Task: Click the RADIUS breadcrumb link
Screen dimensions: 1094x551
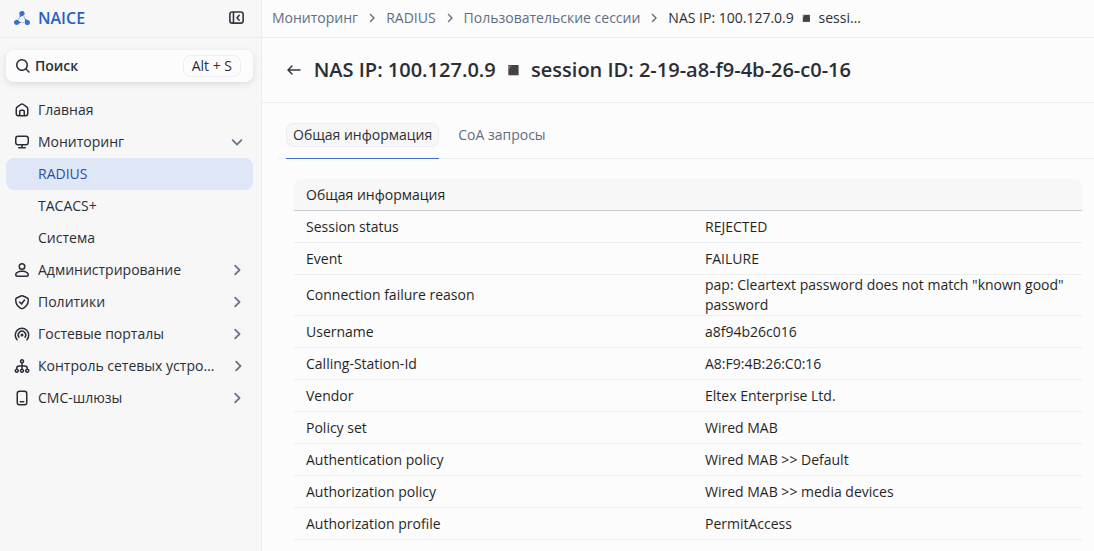Action: click(411, 18)
